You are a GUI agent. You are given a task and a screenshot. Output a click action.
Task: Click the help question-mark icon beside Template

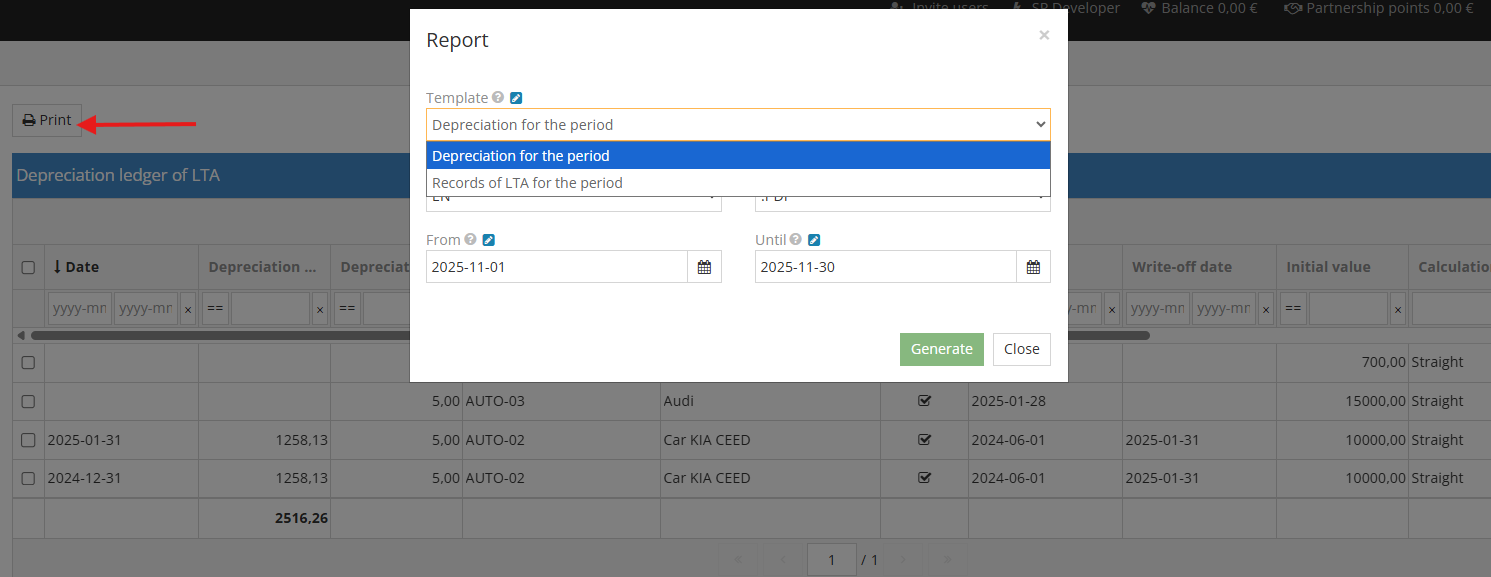click(x=497, y=97)
